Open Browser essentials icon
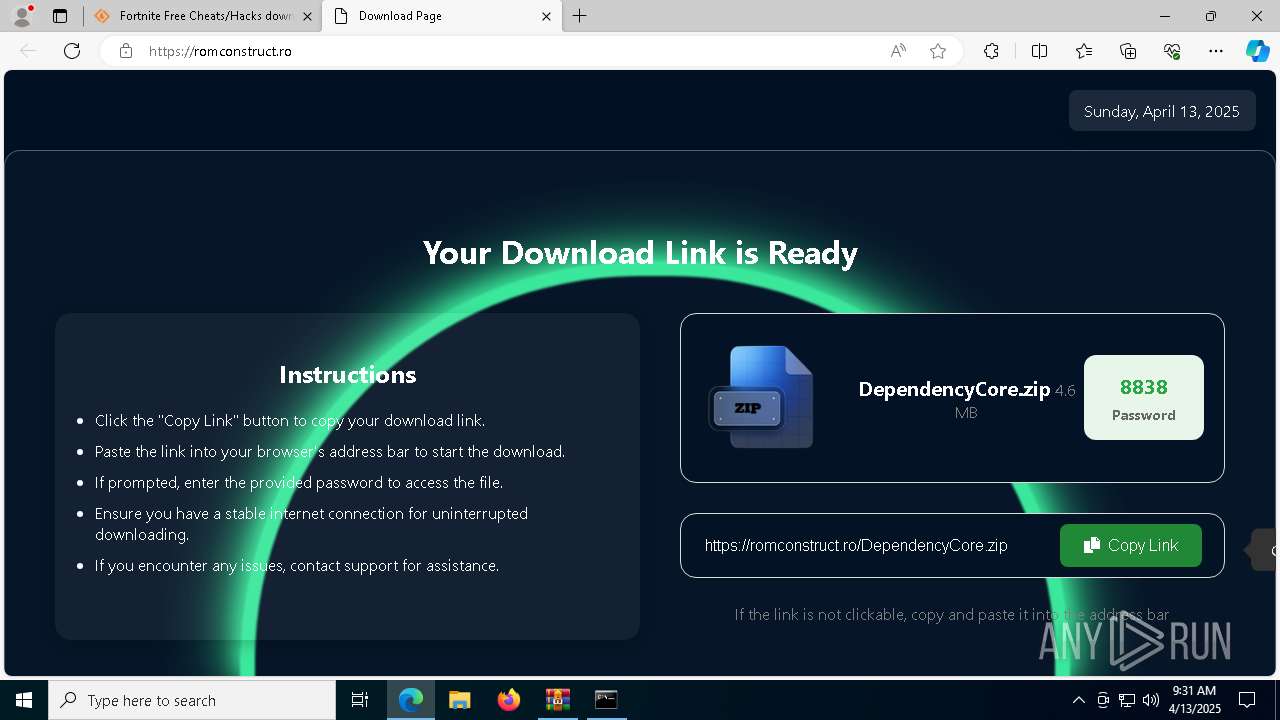Image resolution: width=1280 pixels, height=720 pixels. click(1172, 51)
